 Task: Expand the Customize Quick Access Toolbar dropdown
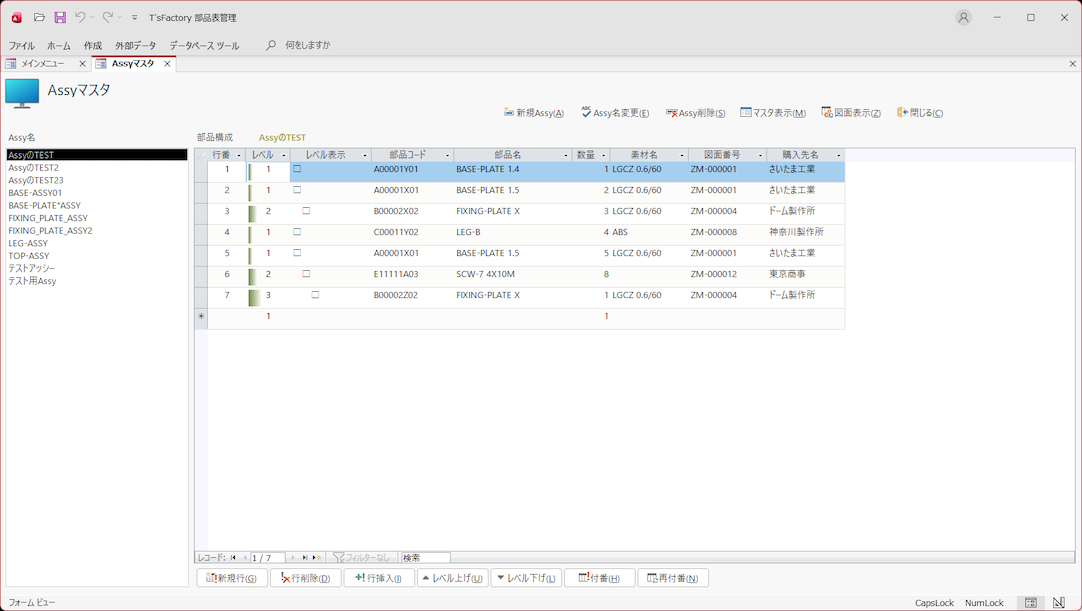click(135, 18)
